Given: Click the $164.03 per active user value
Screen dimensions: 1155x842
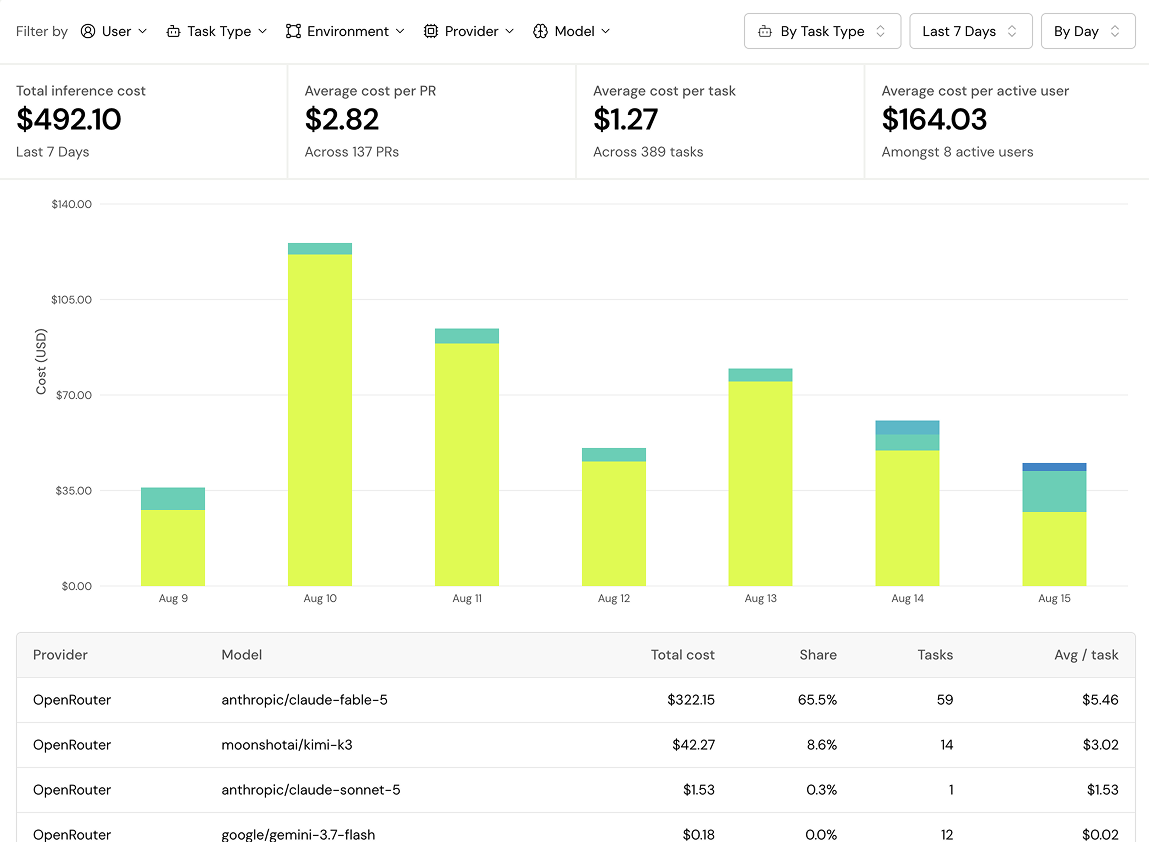Looking at the screenshot, I should click(x=934, y=119).
